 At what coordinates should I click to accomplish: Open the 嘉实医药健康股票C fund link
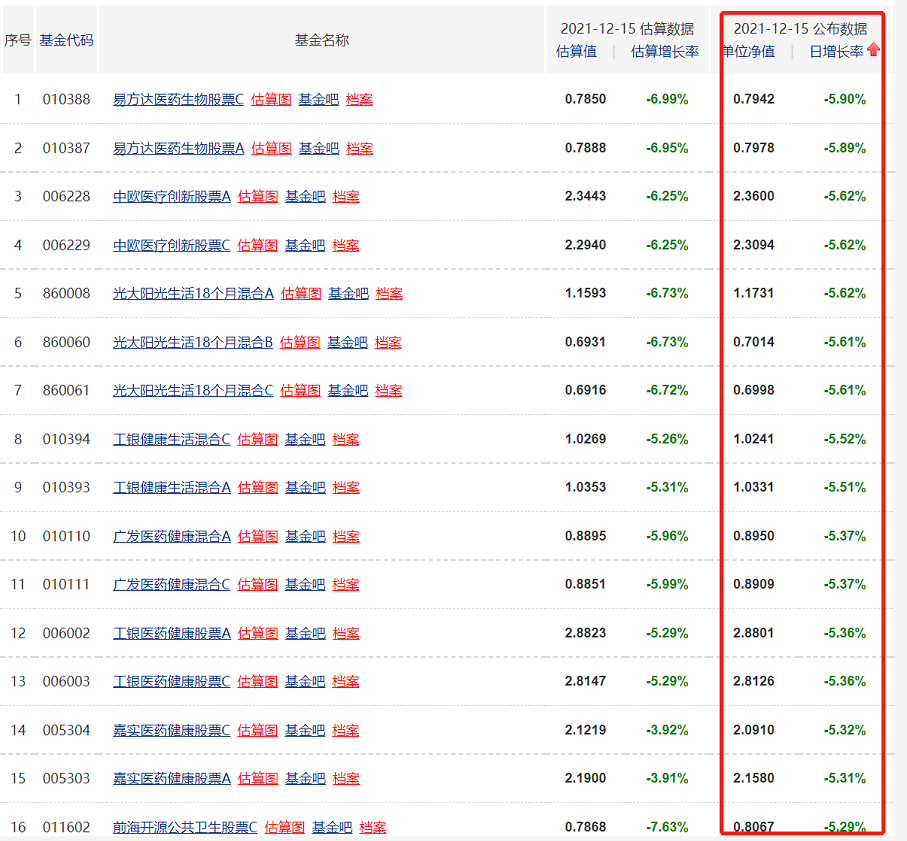(171, 730)
